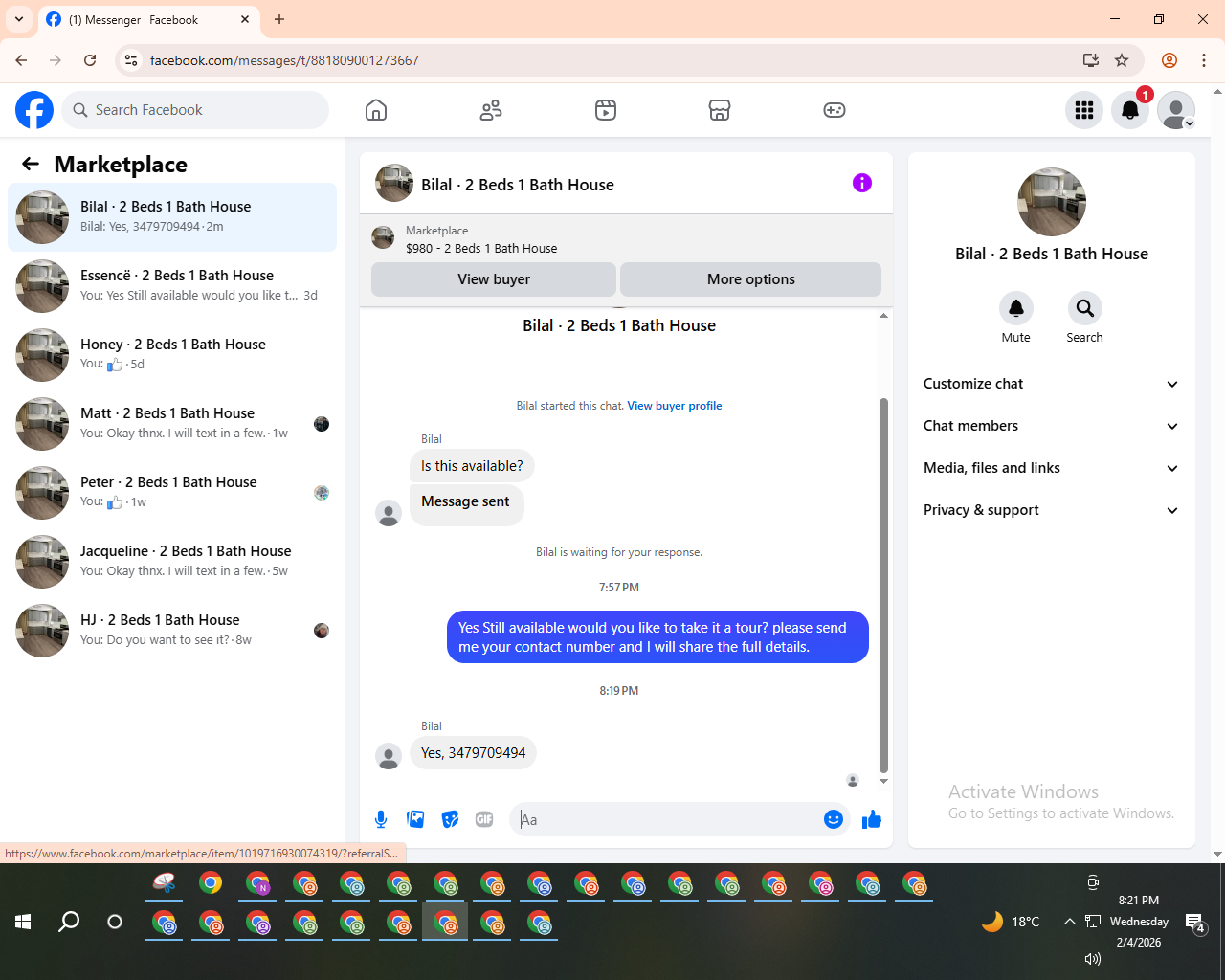1225x980 pixels.
Task: Bookmark this tab star icon
Action: click(1122, 60)
